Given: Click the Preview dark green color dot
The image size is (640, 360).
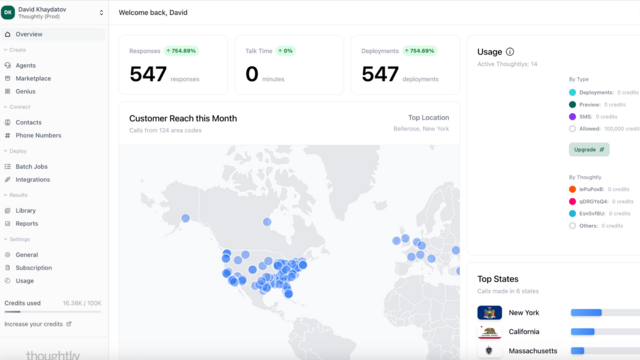Looking at the screenshot, I should click(572, 104).
